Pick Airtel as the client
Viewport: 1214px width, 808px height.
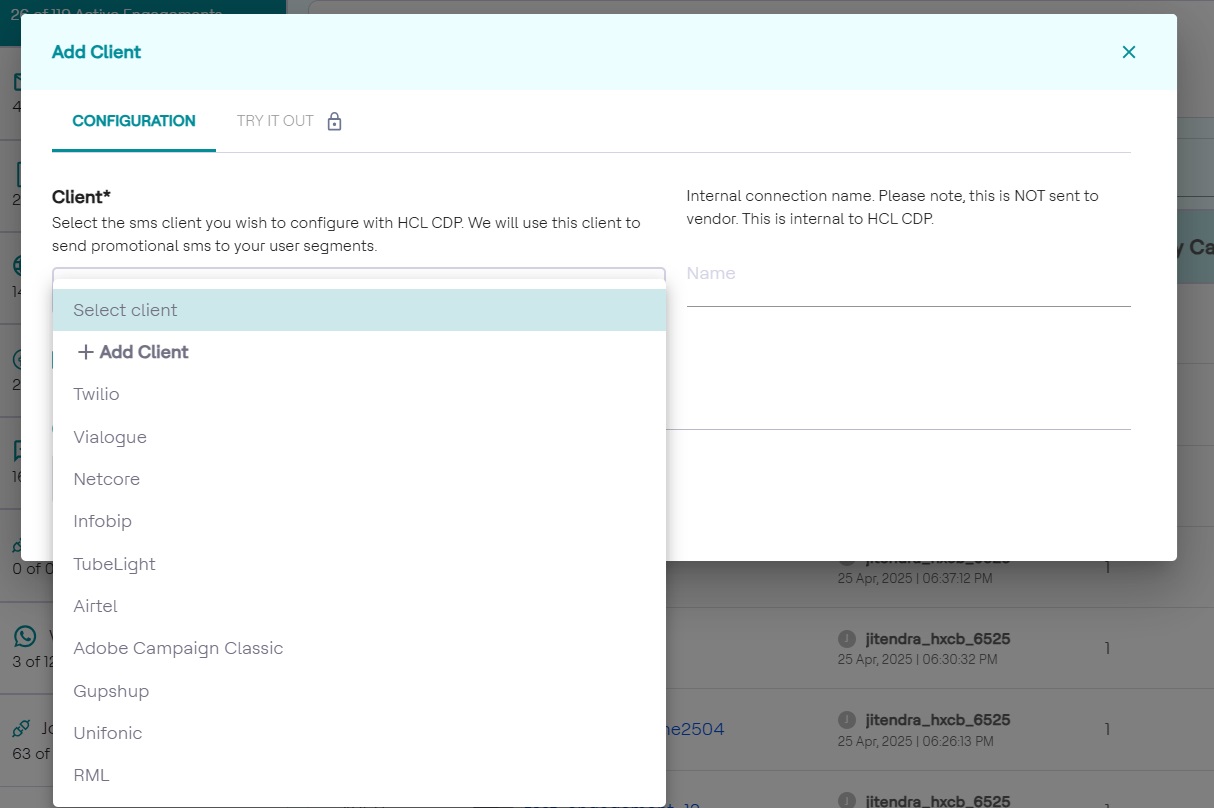[360, 606]
